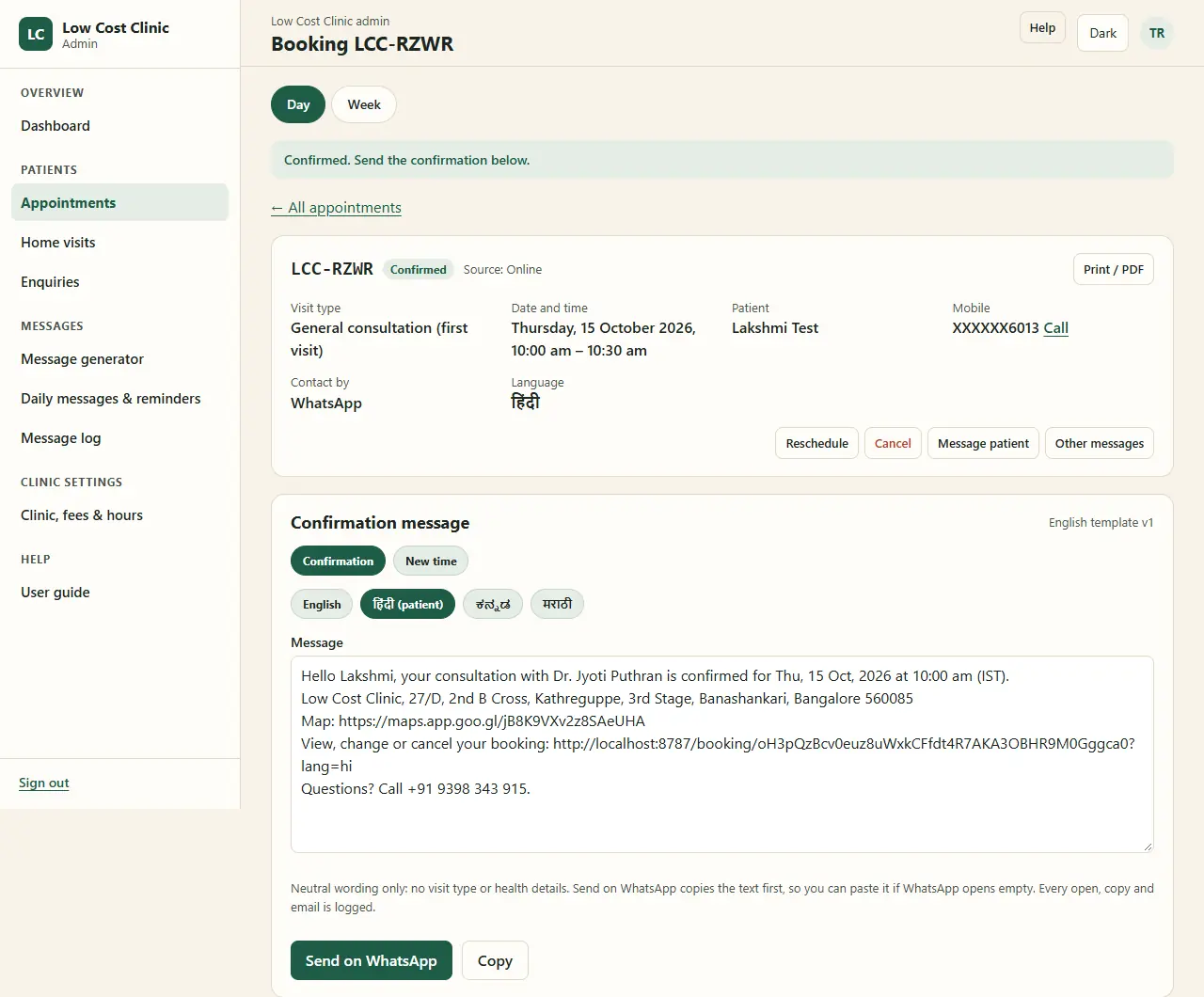
Task: Select the Confirmation message type
Action: click(x=338, y=561)
